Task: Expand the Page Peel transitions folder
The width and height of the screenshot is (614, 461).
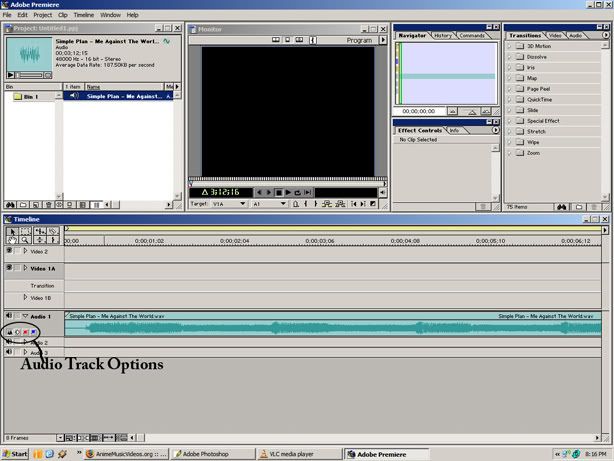Action: (509, 89)
